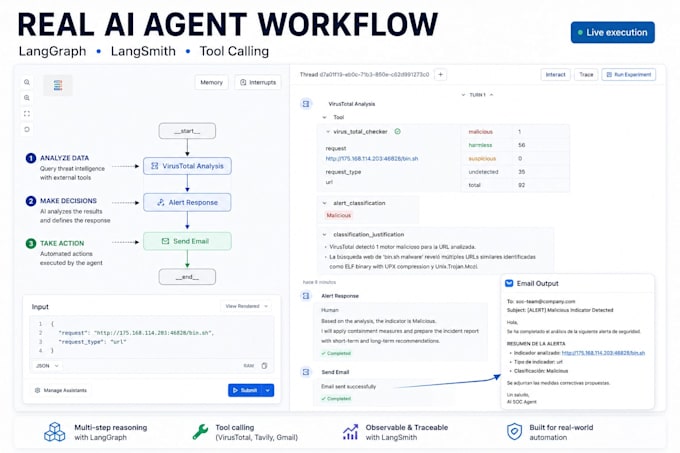Collapse the Tool section
This screenshot has width=680, height=453.
tap(324, 117)
